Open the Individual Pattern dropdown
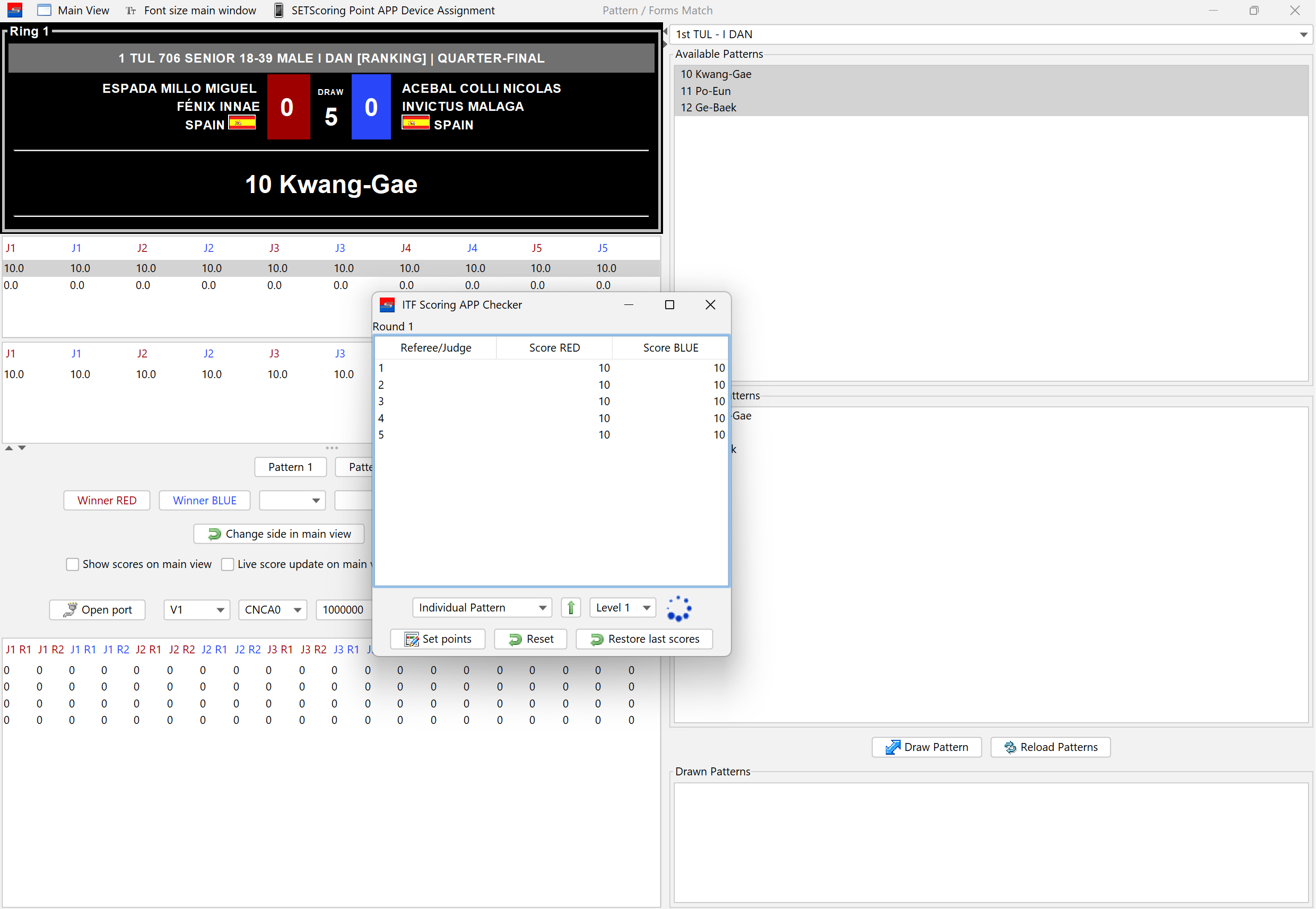The image size is (1316, 909). click(x=482, y=608)
